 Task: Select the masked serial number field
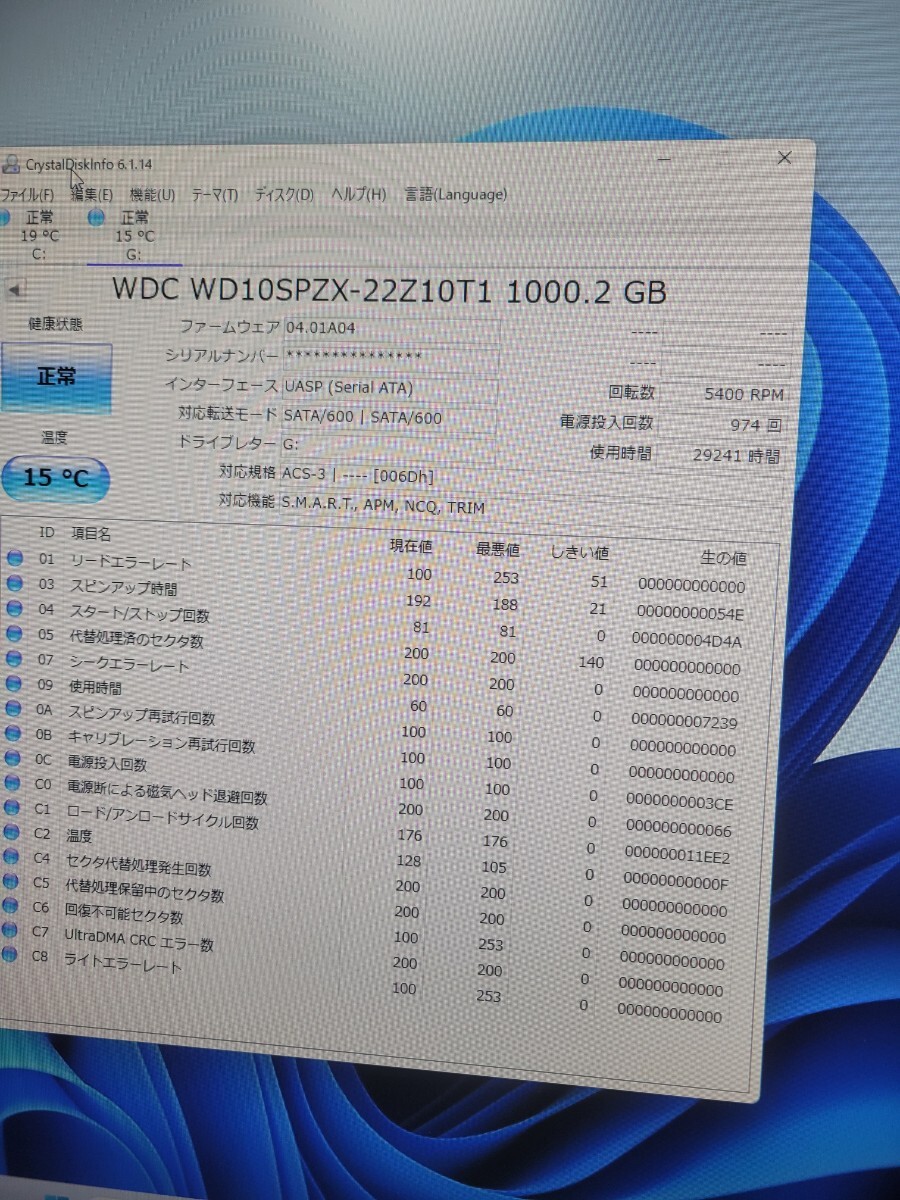coord(390,356)
